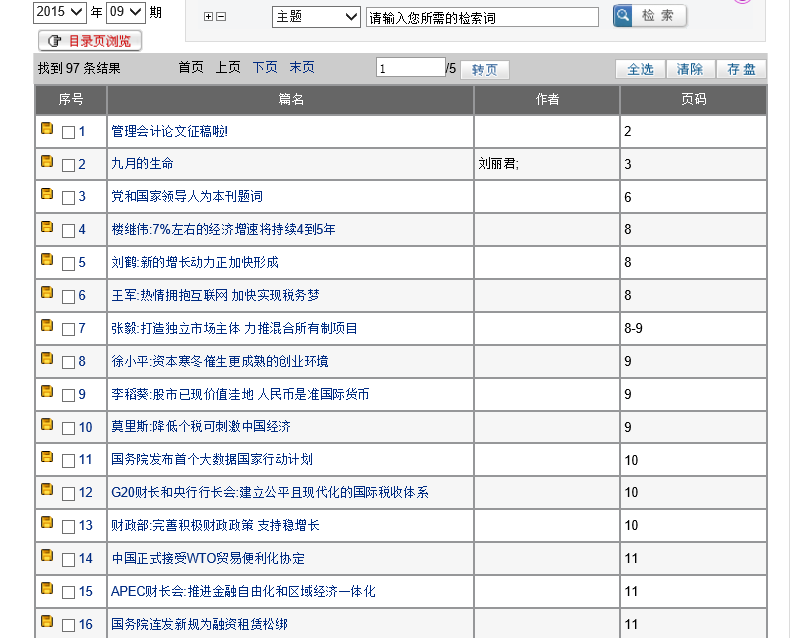Click the yellow document icon in row 7
The image size is (793, 638).
[x=47, y=326]
